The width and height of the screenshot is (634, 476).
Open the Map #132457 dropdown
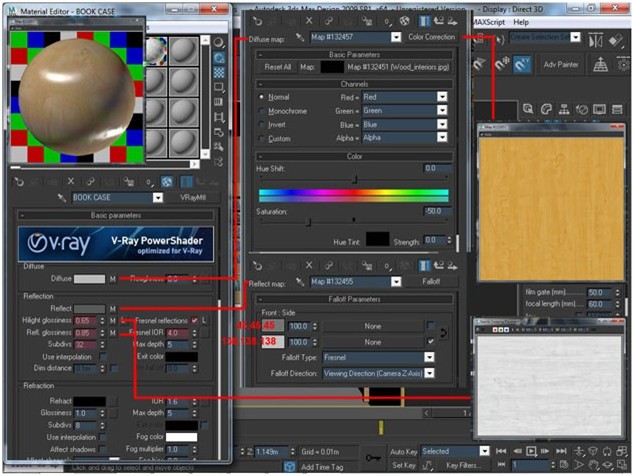pyautogui.click(x=396, y=37)
